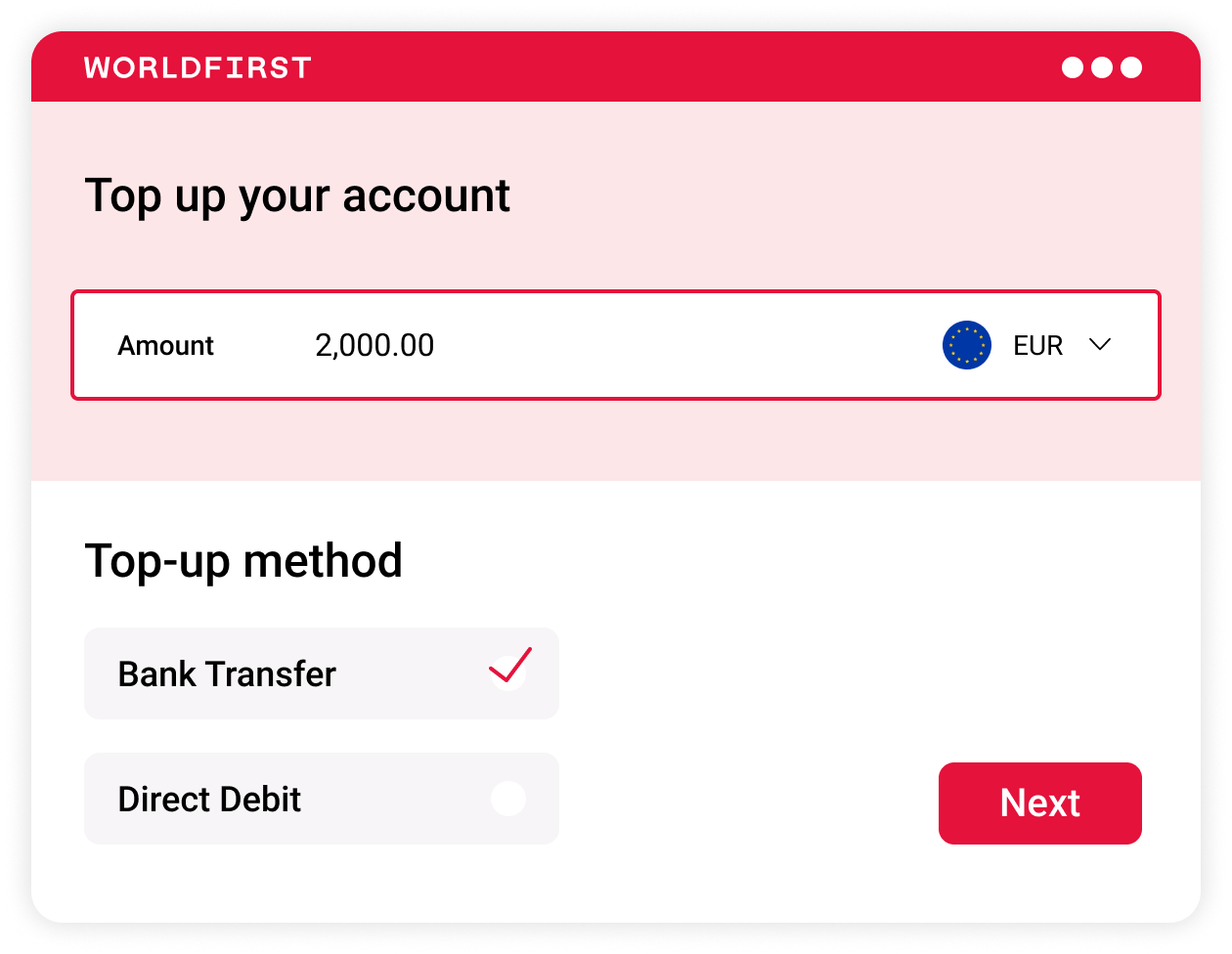Focus the empty middle of Amount box
Screen dimensions: 1232x954
tap(684, 346)
